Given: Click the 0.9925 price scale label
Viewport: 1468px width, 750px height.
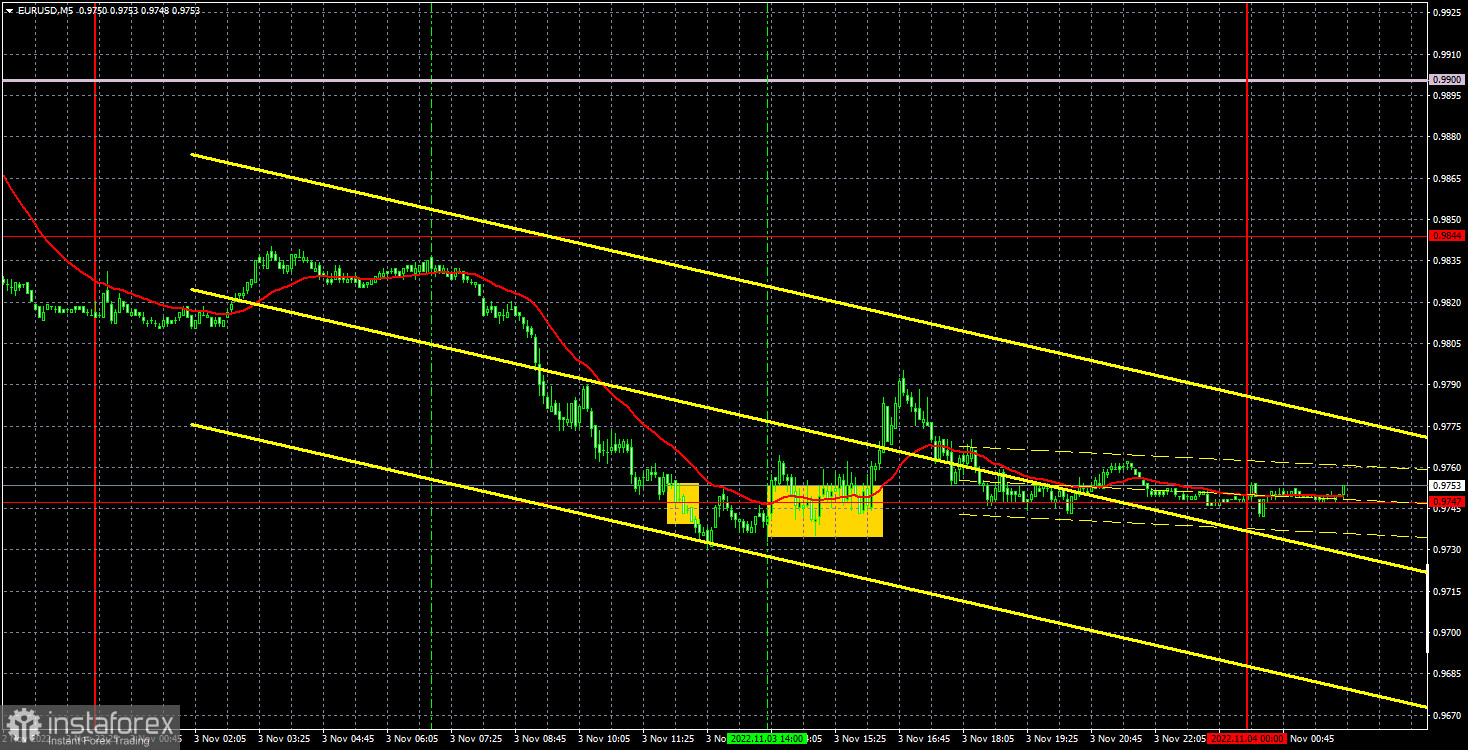Looking at the screenshot, I should click(x=1447, y=13).
